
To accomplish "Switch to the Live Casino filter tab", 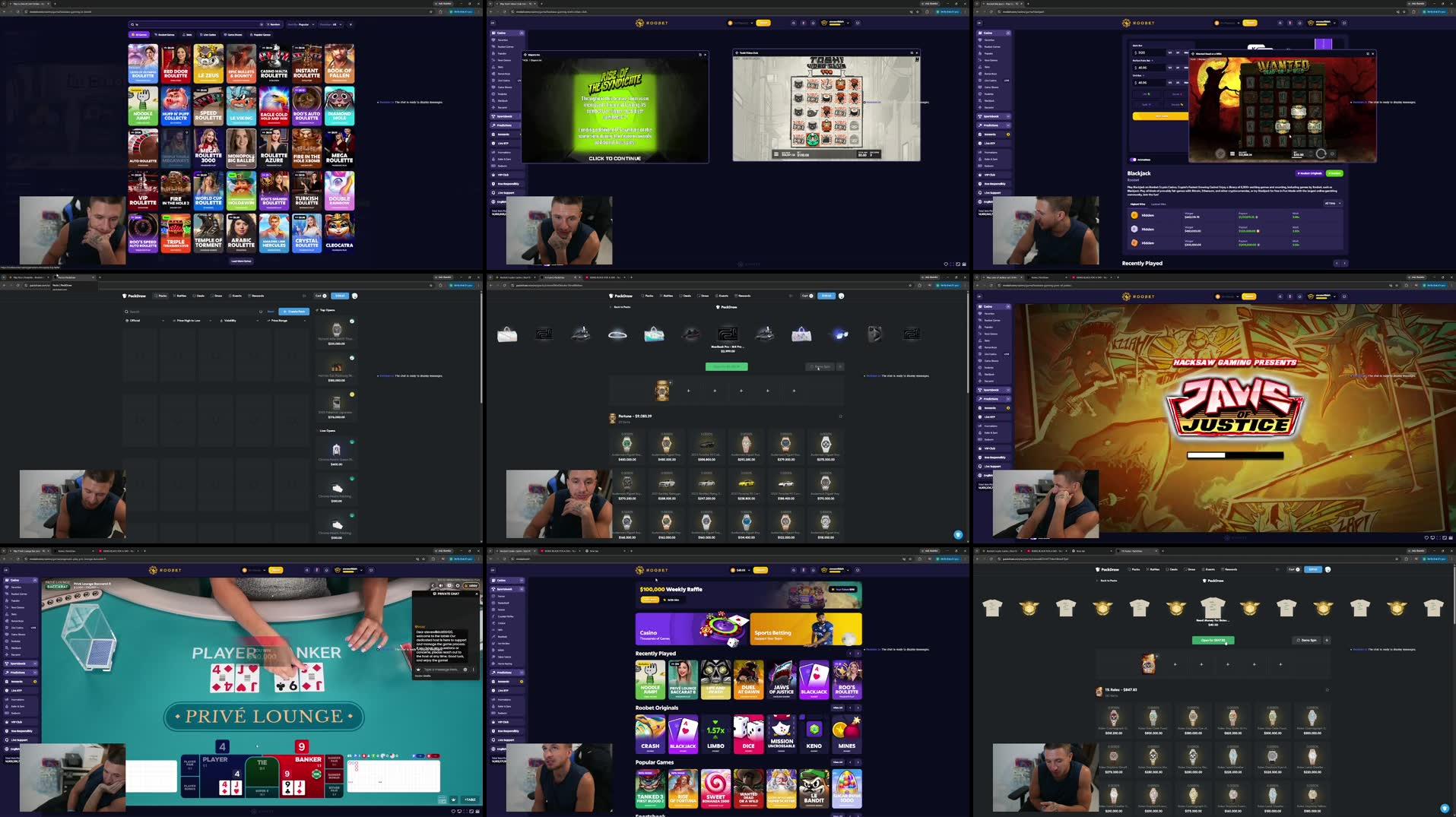I will pyautogui.click(x=208, y=35).
